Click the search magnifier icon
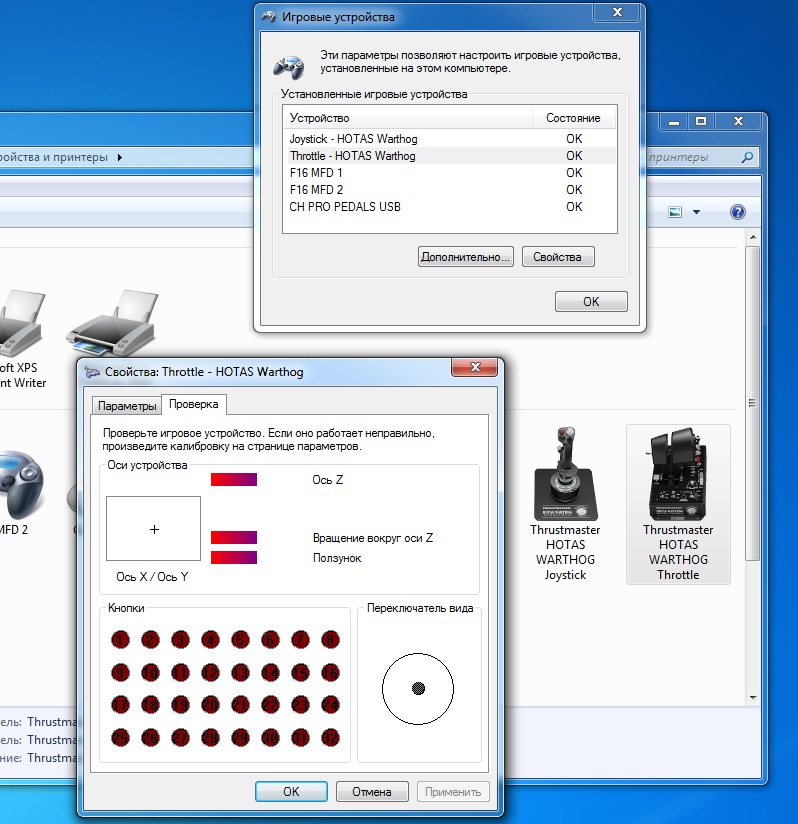The image size is (798, 824). tap(747, 157)
